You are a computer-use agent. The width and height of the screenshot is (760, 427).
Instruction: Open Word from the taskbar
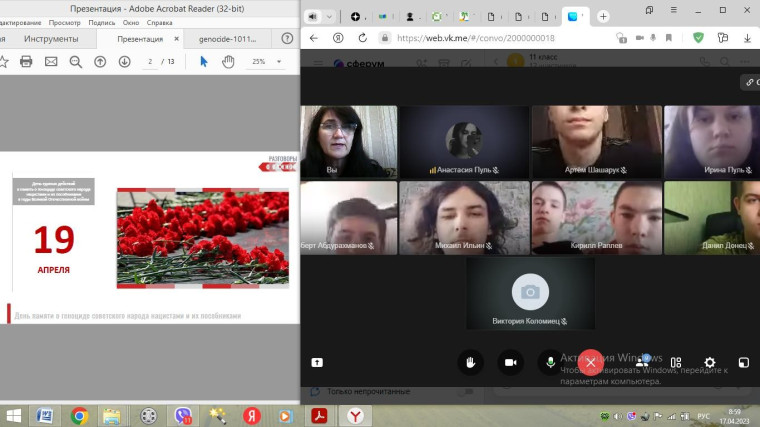pyautogui.click(x=45, y=416)
